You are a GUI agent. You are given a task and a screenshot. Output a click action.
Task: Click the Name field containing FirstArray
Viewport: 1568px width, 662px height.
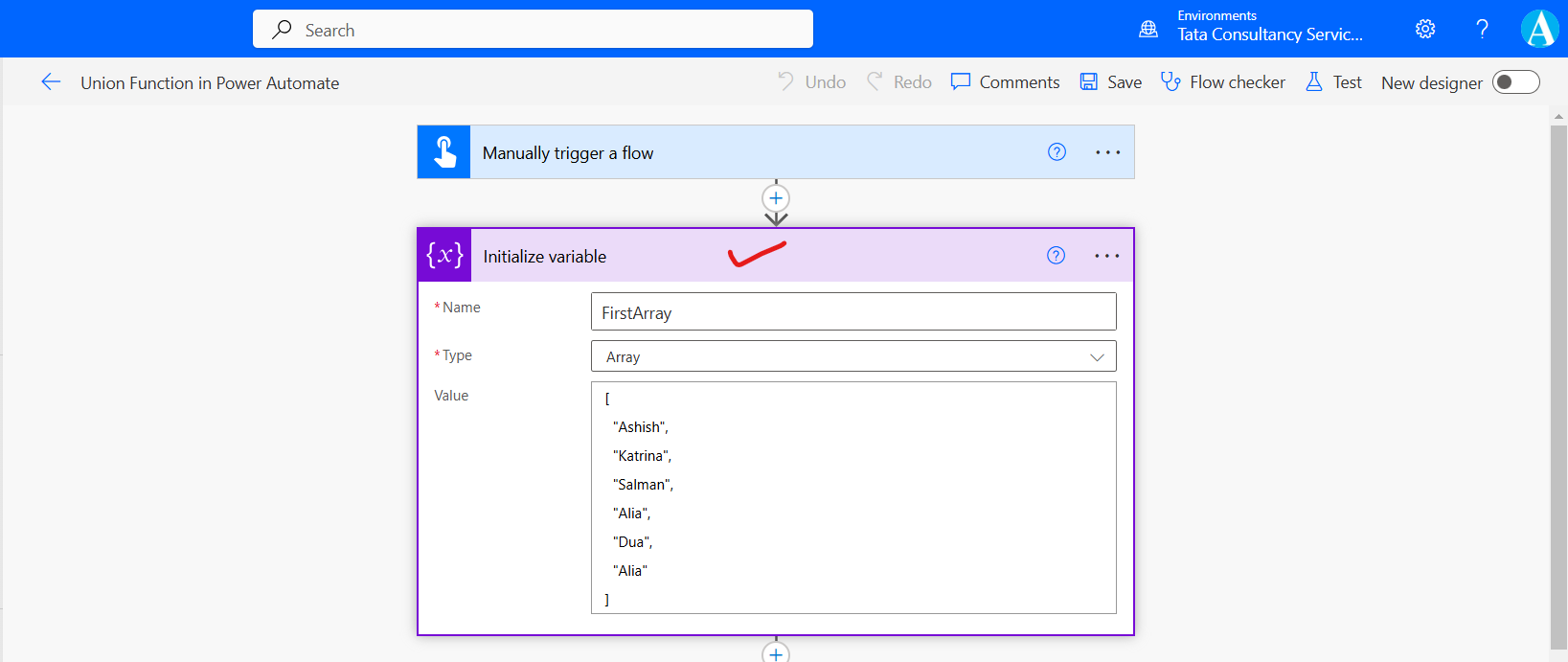[852, 312]
